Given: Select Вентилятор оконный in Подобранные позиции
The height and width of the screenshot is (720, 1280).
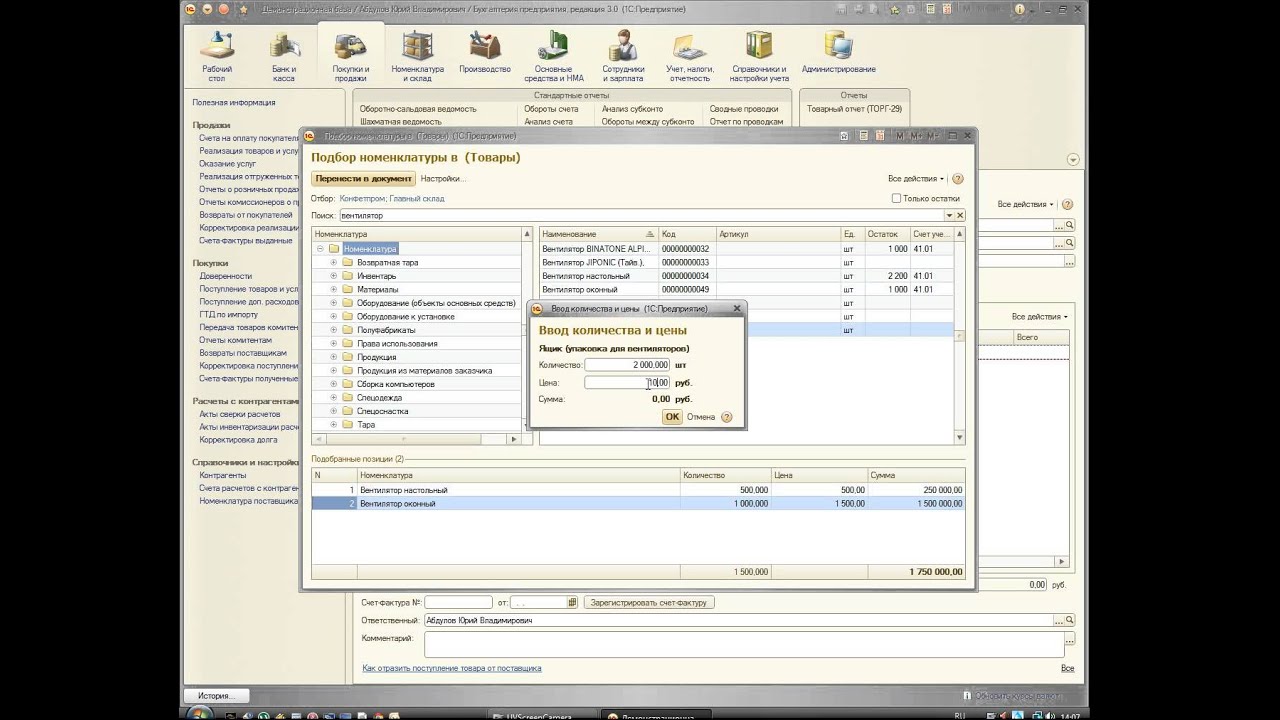Looking at the screenshot, I should click(638, 504).
